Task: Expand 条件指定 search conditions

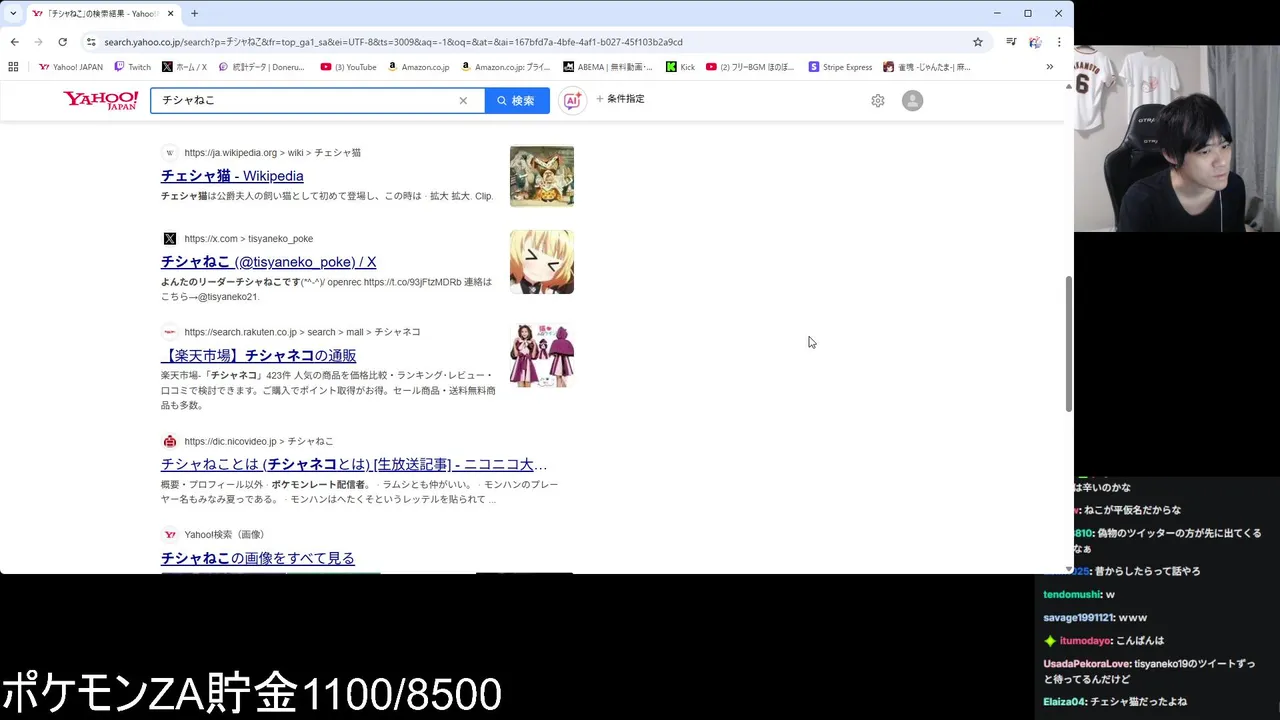Action: pyautogui.click(x=620, y=99)
